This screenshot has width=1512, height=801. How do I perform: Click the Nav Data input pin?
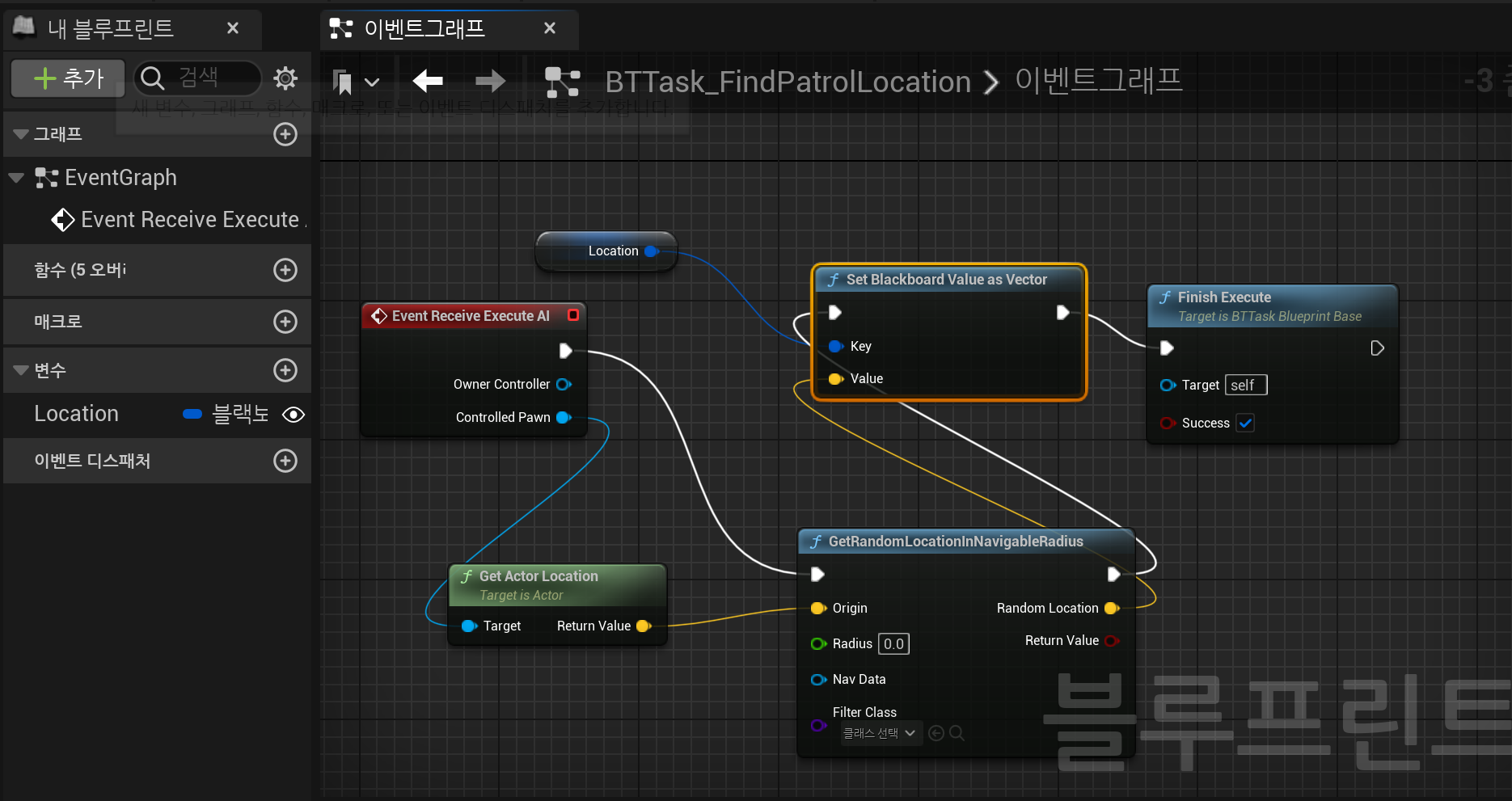[x=818, y=680]
